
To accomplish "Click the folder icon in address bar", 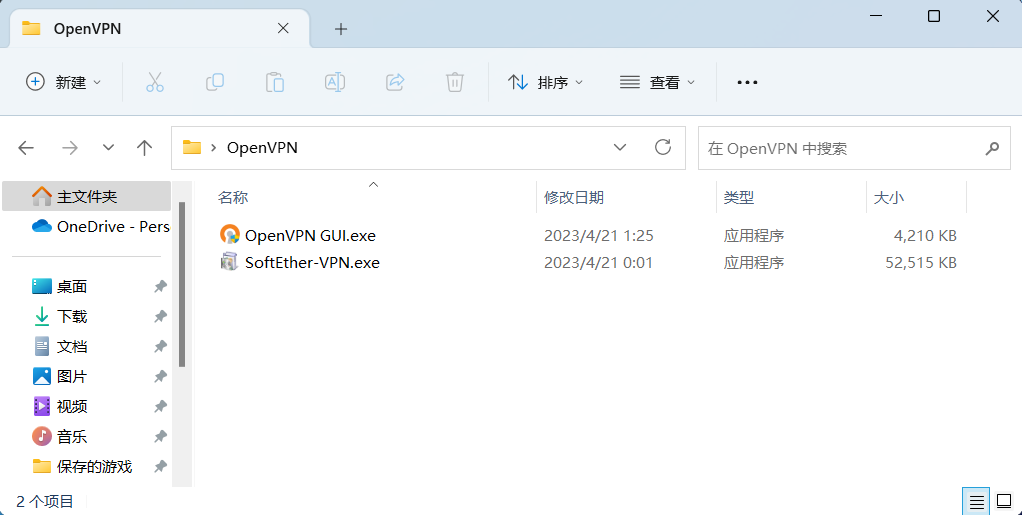I will 192,147.
